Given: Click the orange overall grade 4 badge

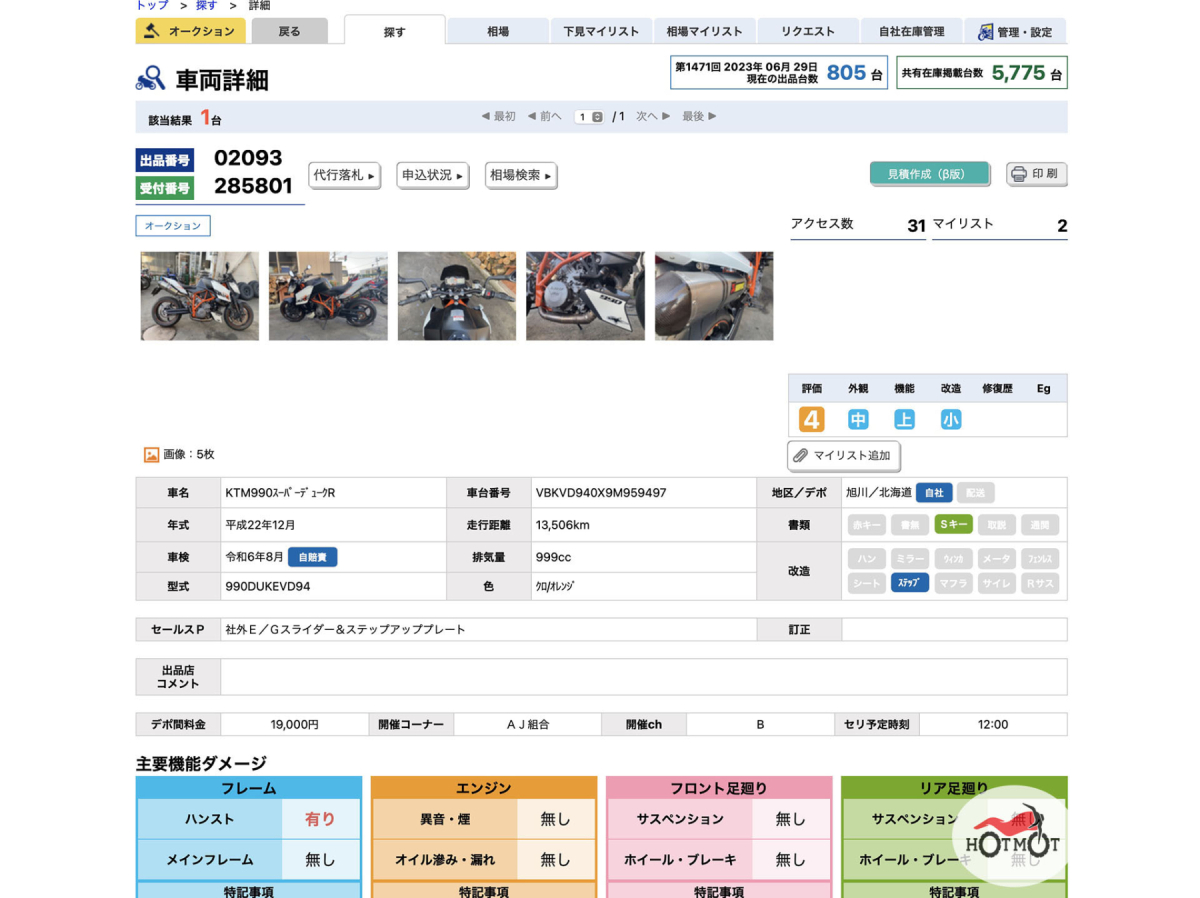Looking at the screenshot, I should (811, 419).
